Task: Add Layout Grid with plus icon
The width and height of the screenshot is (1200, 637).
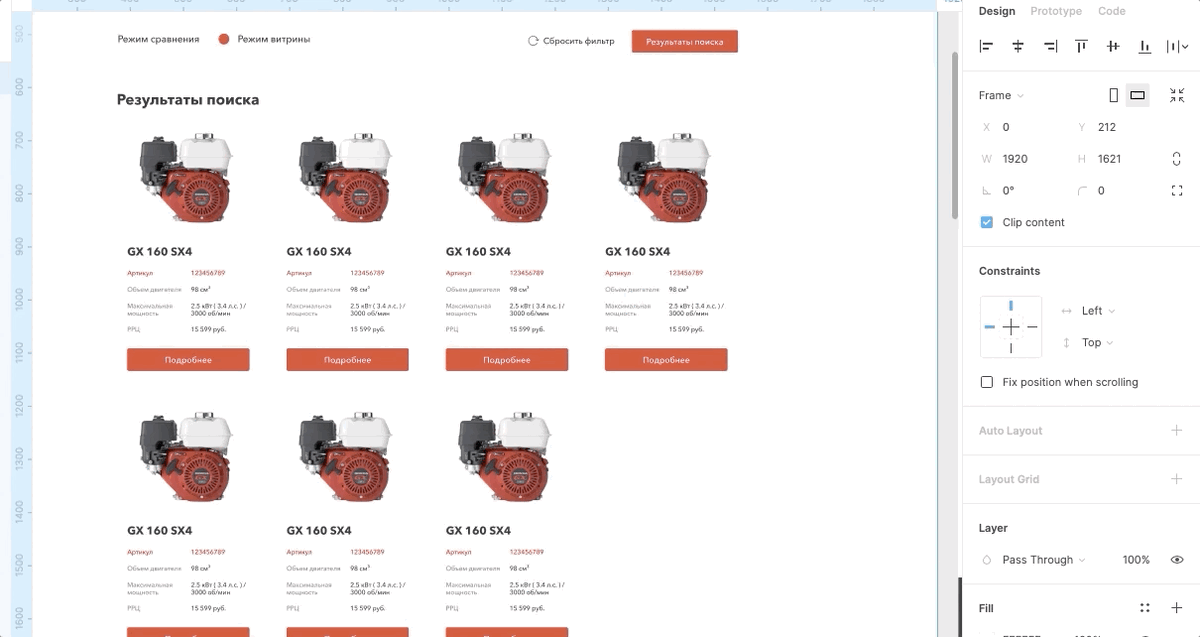Action: point(1177,479)
